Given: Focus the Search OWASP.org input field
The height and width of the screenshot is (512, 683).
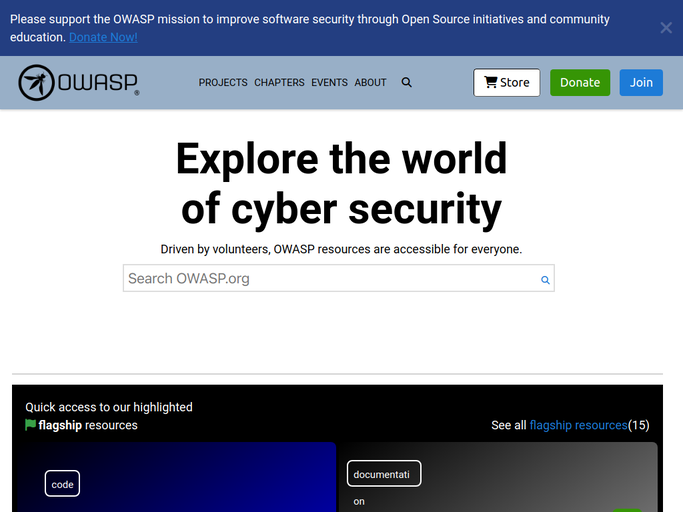Looking at the screenshot, I should pyautogui.click(x=338, y=278).
